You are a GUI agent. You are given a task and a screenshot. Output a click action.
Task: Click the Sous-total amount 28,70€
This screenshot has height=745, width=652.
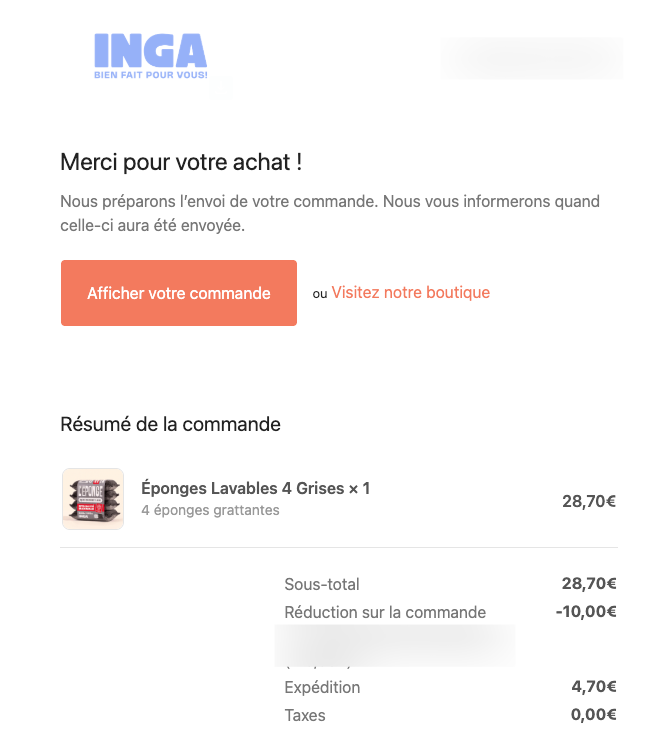tap(588, 584)
